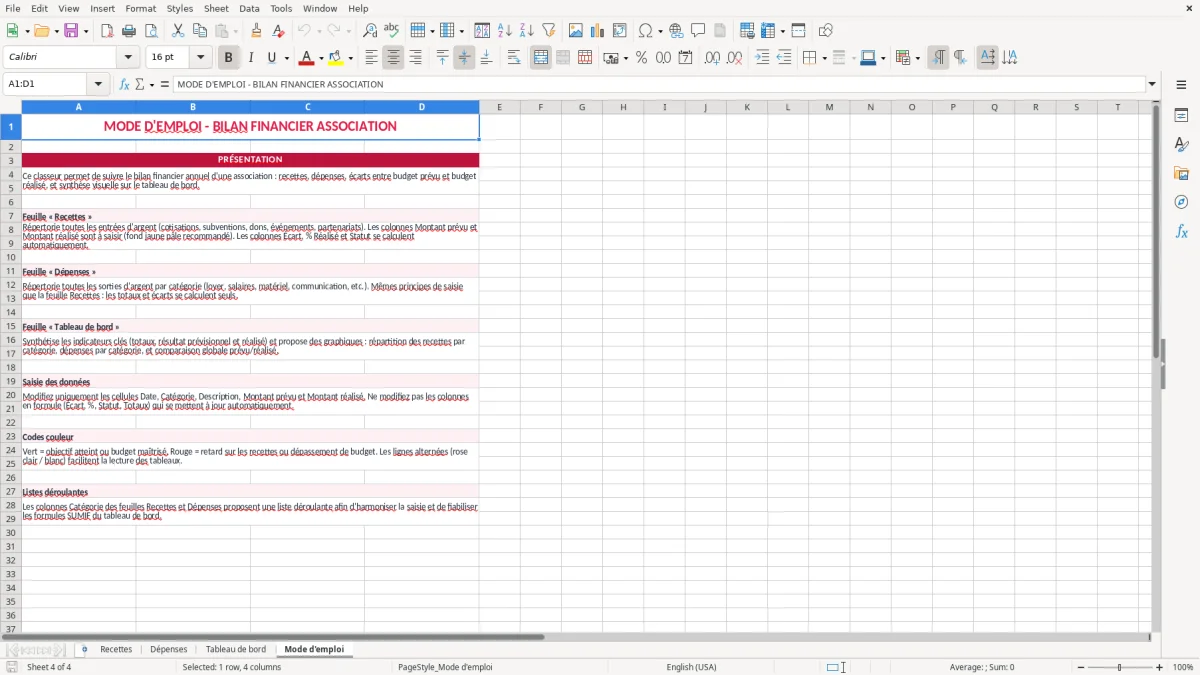Click the Save document icon

[71, 31]
